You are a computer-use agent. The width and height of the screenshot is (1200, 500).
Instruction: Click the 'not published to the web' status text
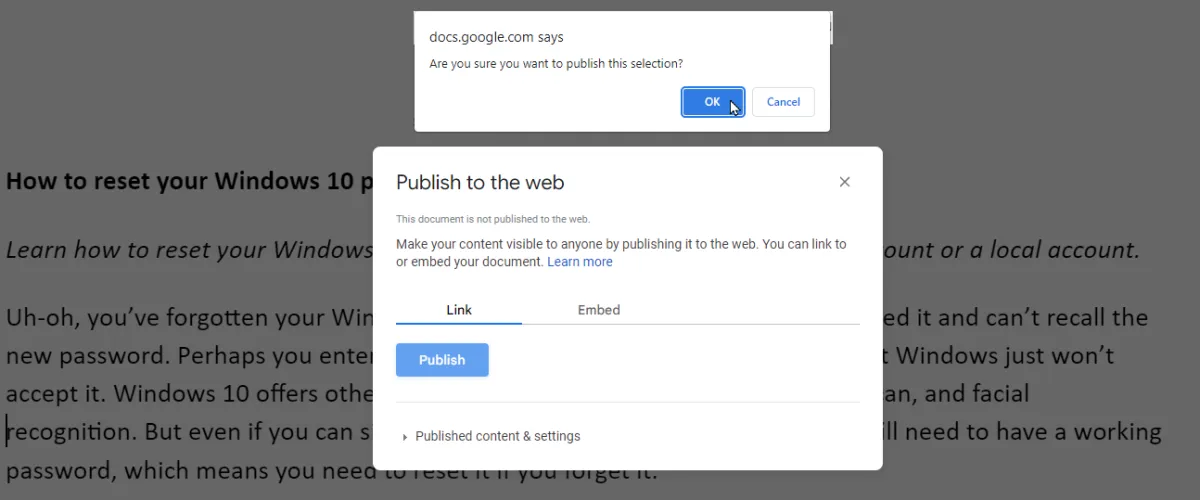(x=492, y=218)
